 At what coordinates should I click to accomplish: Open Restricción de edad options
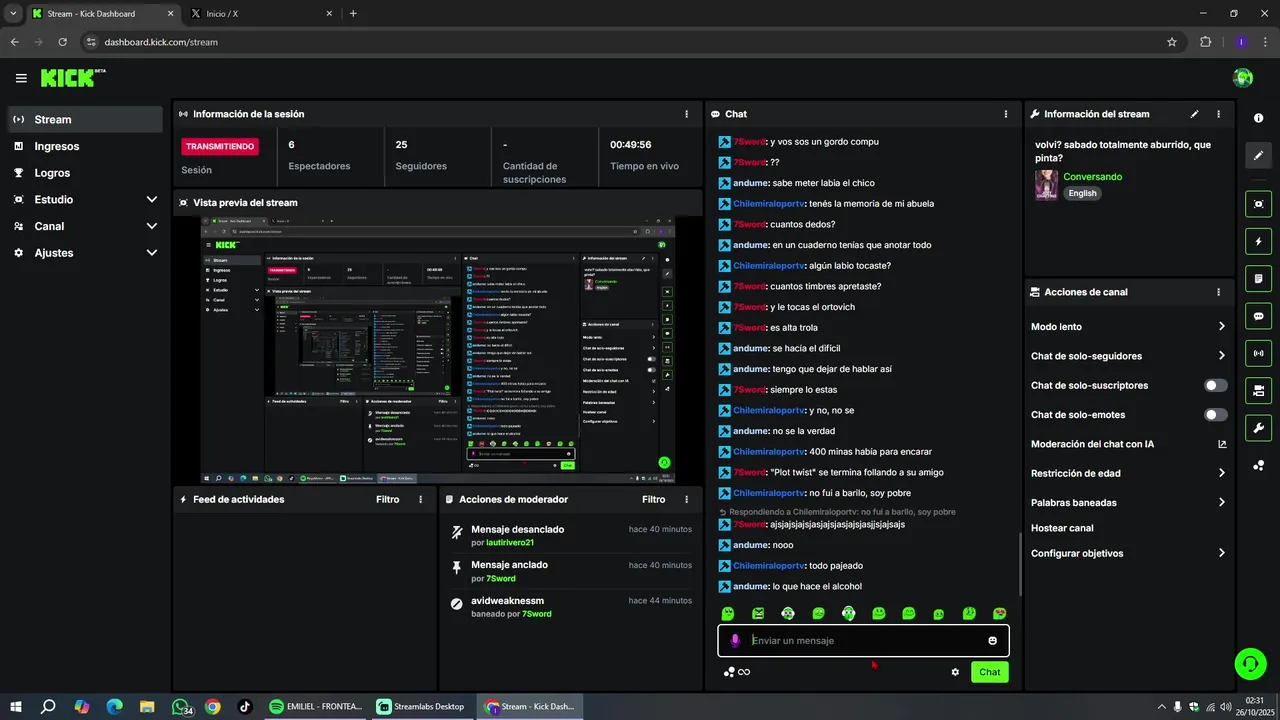[x=1128, y=473]
